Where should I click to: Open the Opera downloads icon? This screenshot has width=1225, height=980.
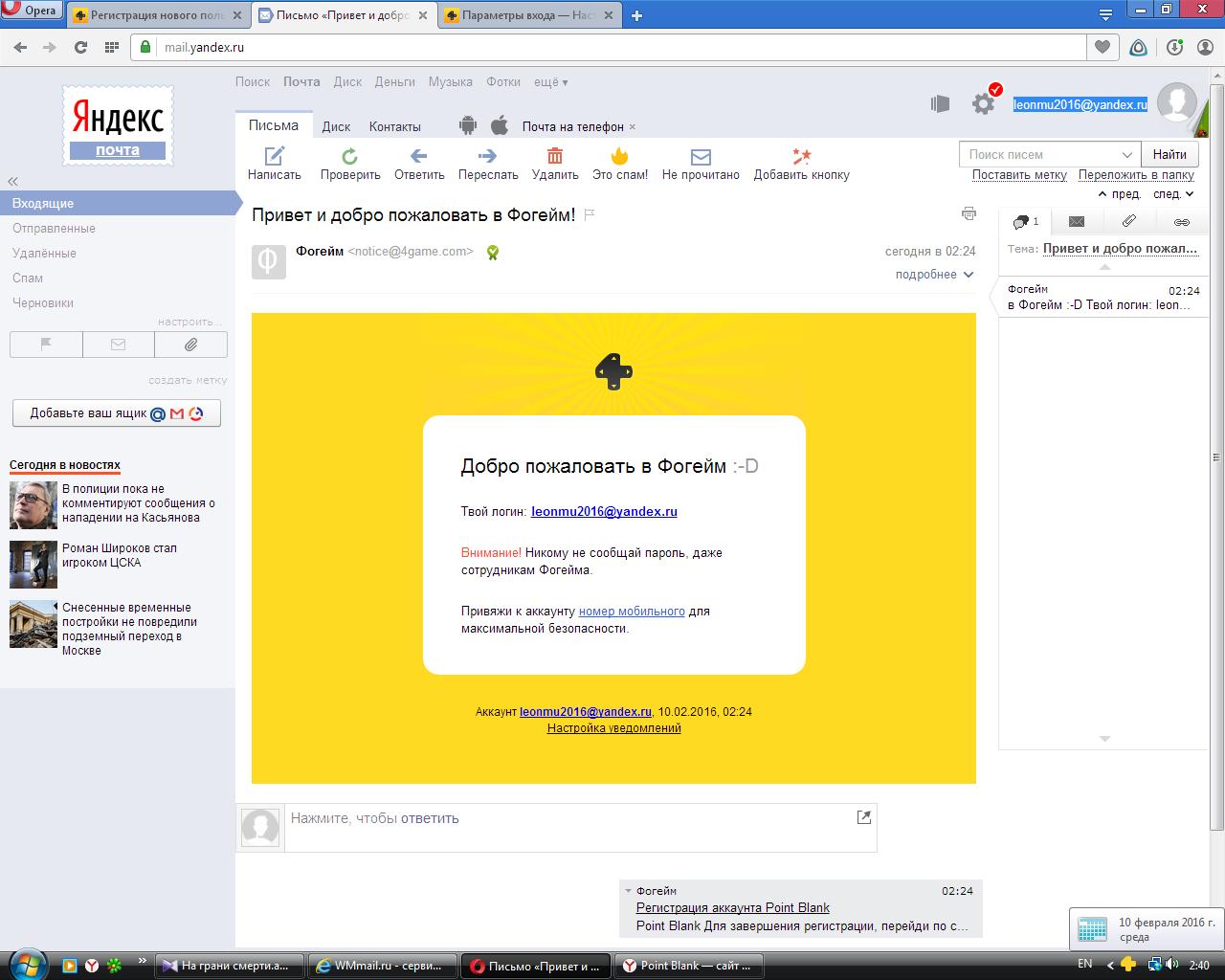click(x=1174, y=47)
